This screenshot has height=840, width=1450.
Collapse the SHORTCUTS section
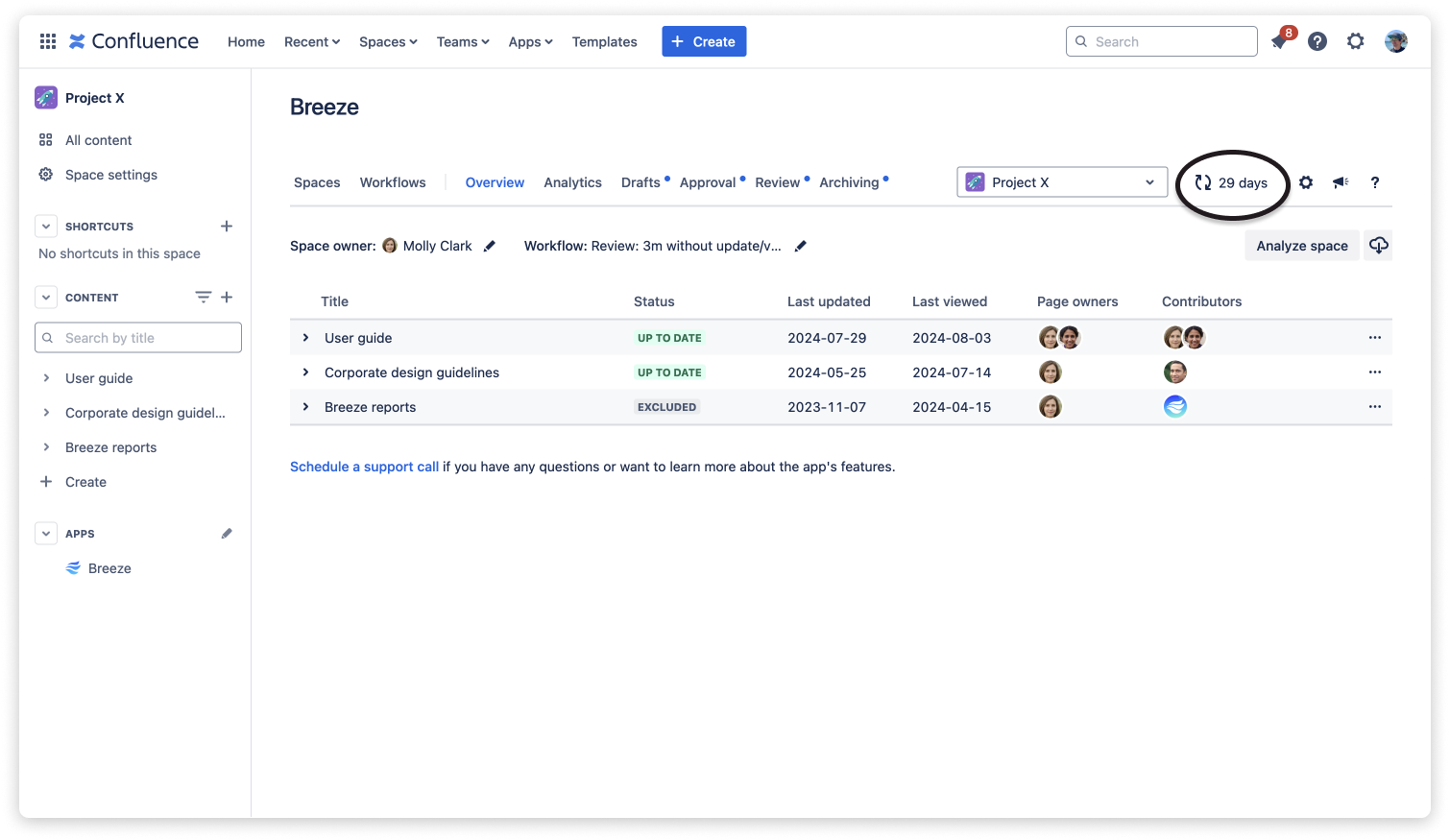click(x=46, y=227)
